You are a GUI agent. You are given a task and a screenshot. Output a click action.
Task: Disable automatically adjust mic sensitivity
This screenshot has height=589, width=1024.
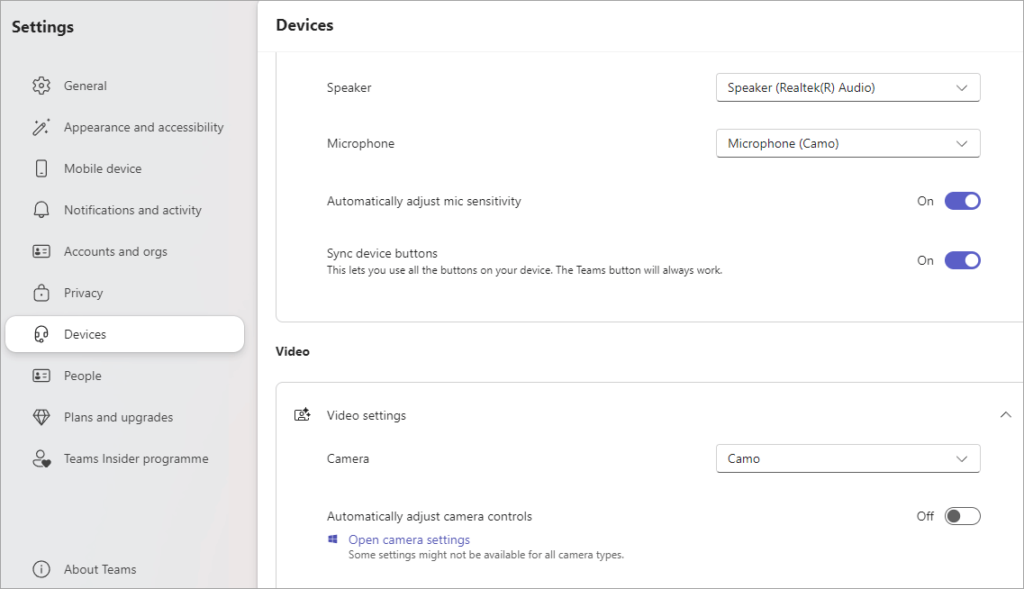(961, 200)
